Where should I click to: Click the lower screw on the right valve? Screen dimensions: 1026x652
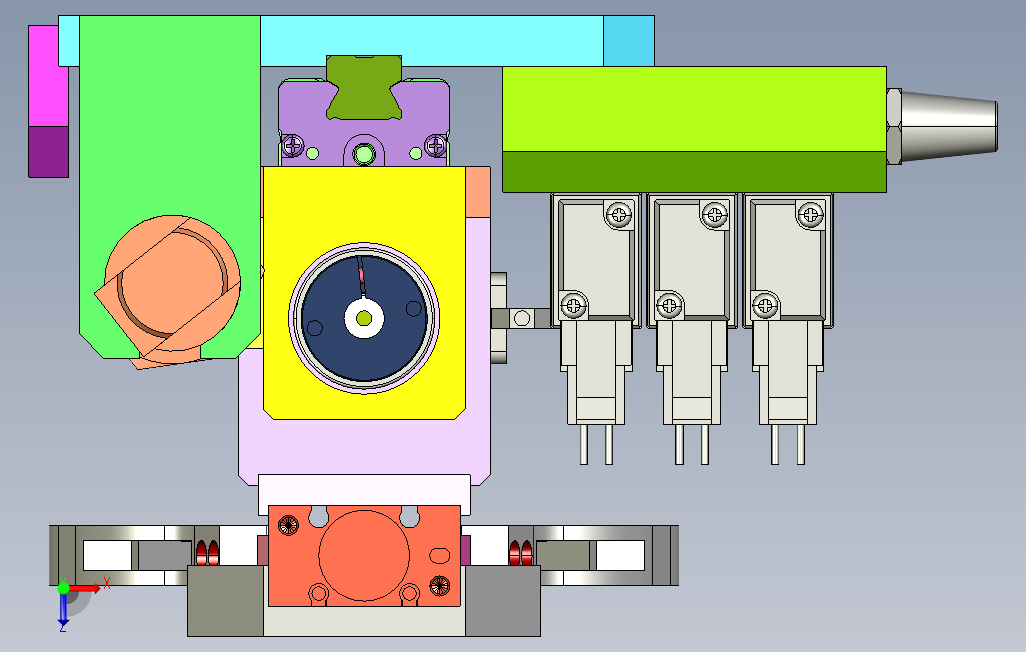[765, 305]
